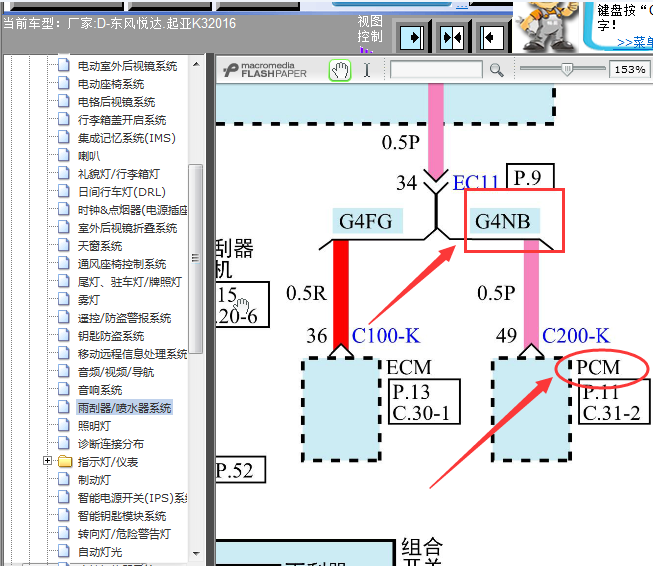Open 电铬后视镜系统 document
This screenshot has width=653, height=566.
point(116,102)
